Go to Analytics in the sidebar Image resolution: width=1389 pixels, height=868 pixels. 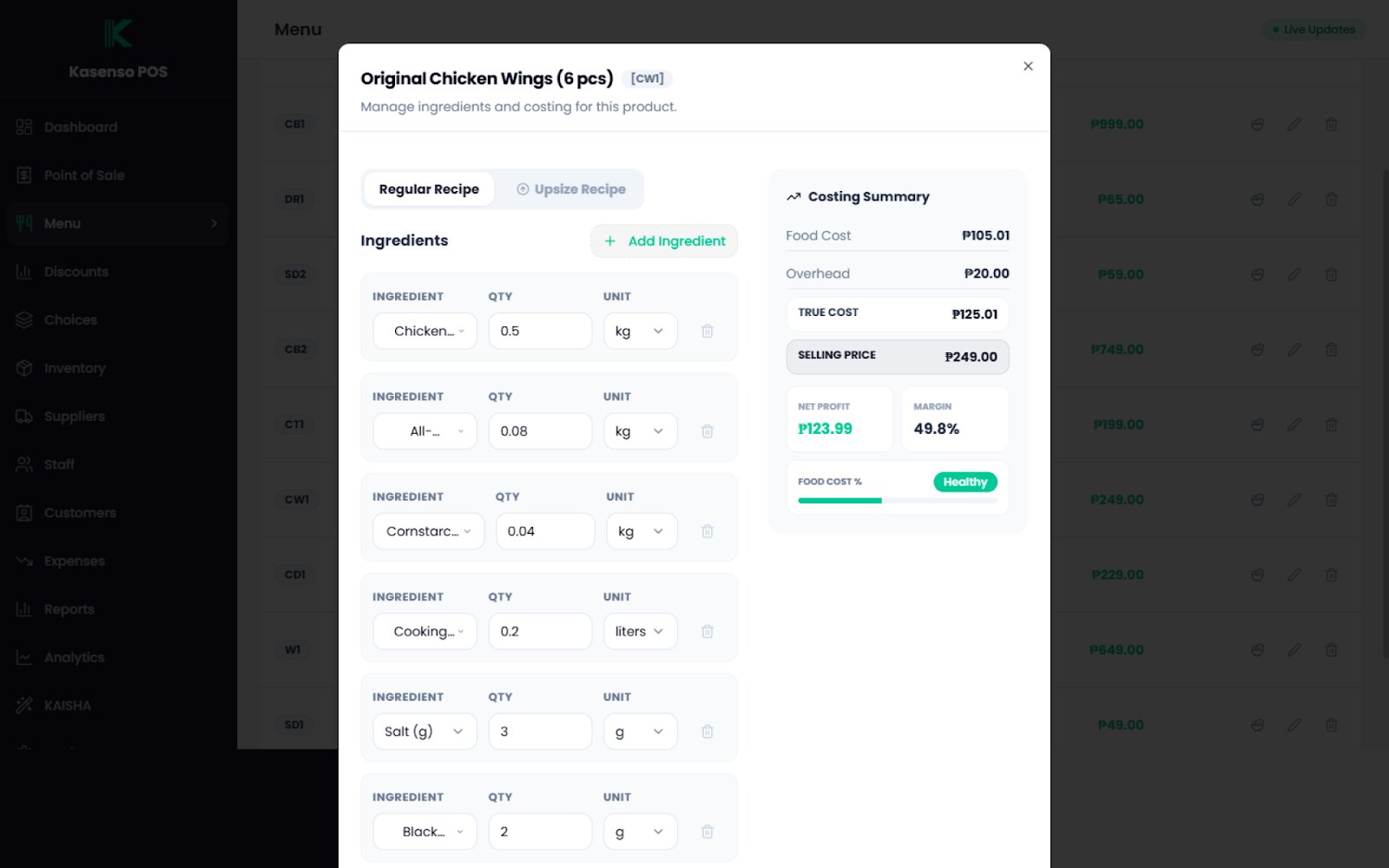click(x=118, y=658)
